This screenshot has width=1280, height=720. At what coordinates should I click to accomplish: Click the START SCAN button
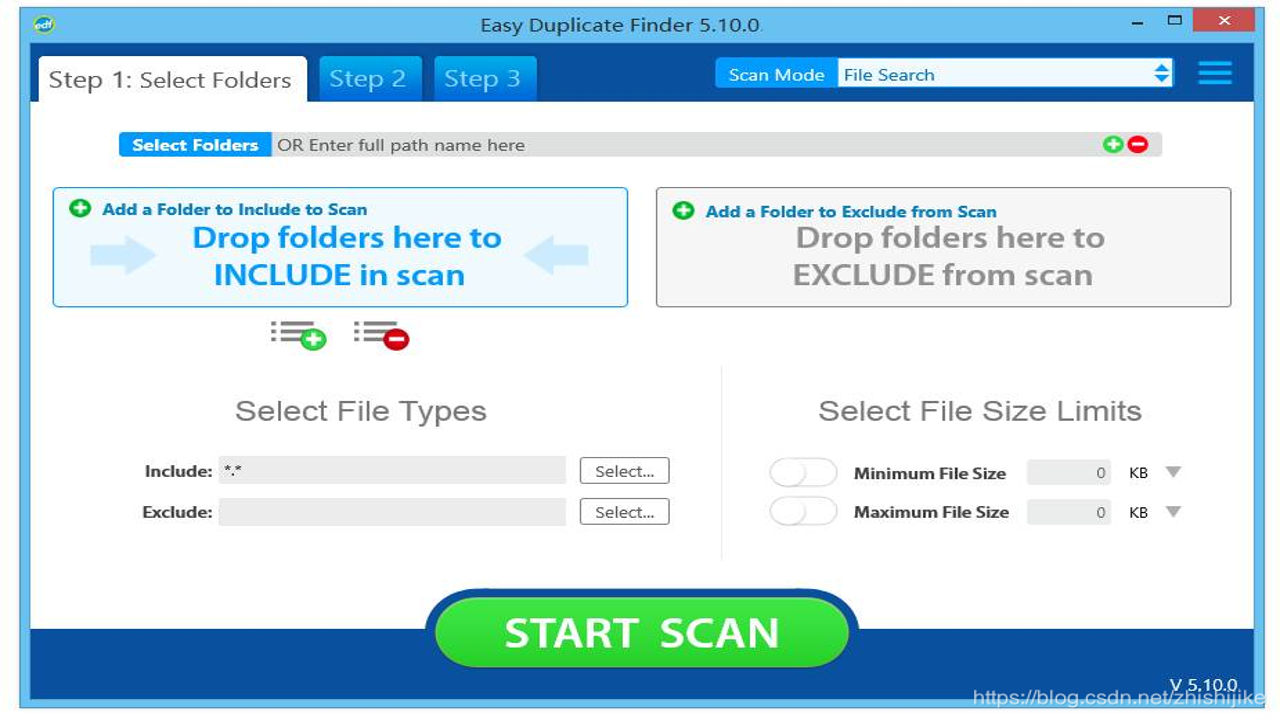(642, 633)
